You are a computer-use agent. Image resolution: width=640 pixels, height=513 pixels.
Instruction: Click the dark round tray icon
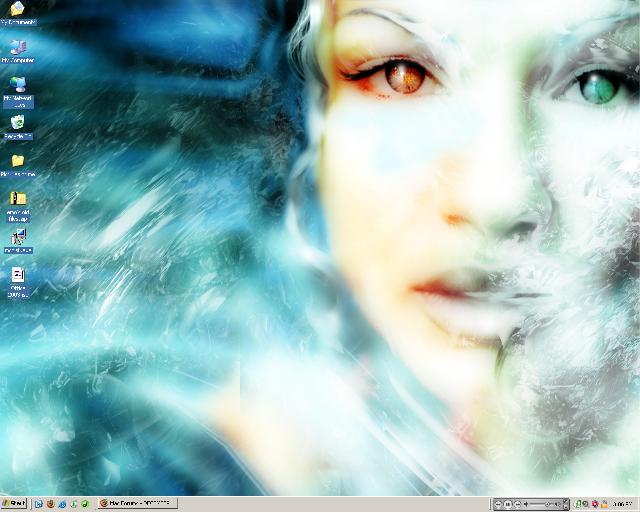(586, 504)
